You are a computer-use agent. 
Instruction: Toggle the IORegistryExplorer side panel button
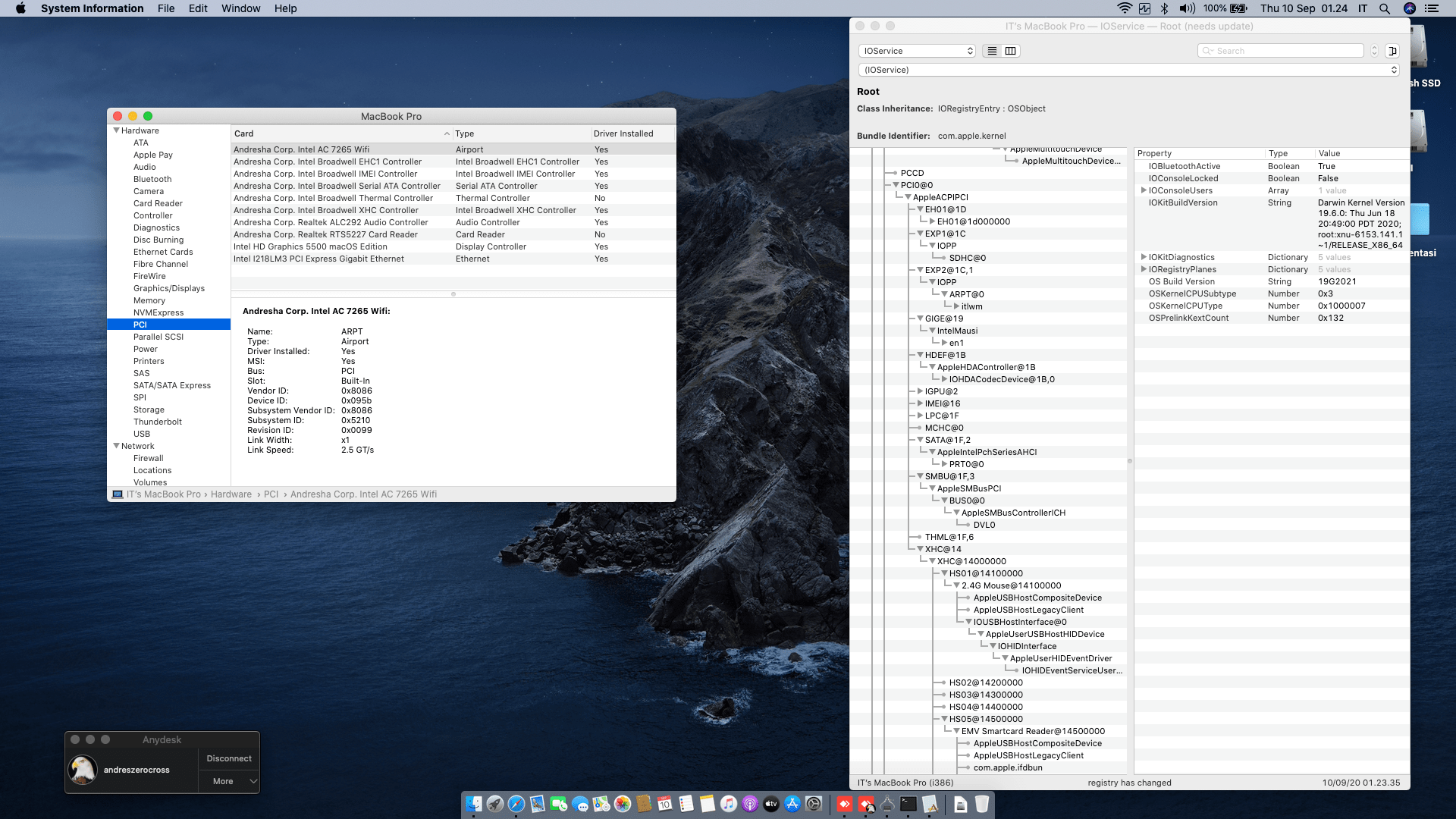tap(1392, 51)
